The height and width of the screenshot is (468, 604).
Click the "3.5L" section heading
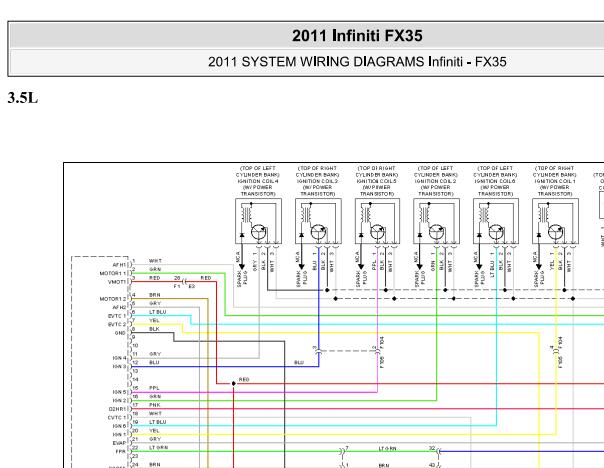[23, 98]
